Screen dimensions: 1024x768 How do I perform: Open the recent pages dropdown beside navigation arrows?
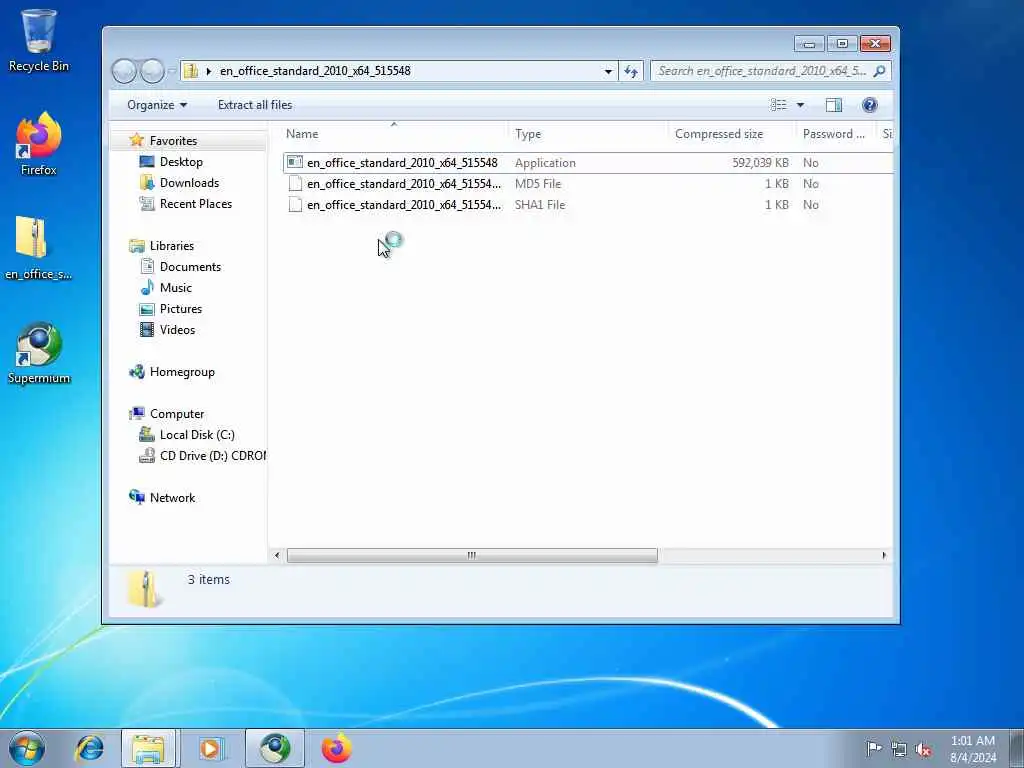click(172, 71)
